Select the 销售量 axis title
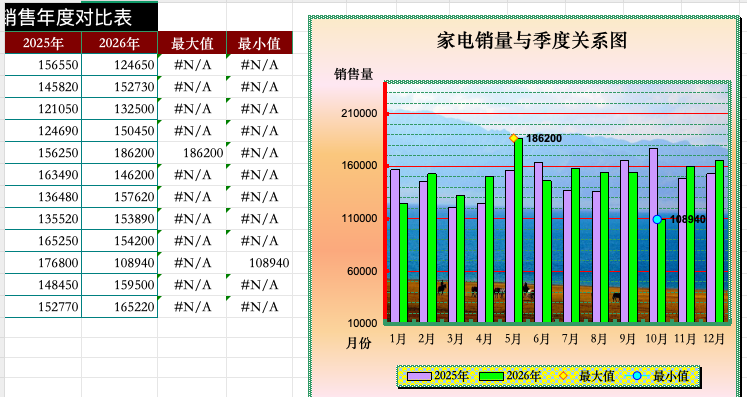This screenshot has width=747, height=397. [x=353, y=74]
